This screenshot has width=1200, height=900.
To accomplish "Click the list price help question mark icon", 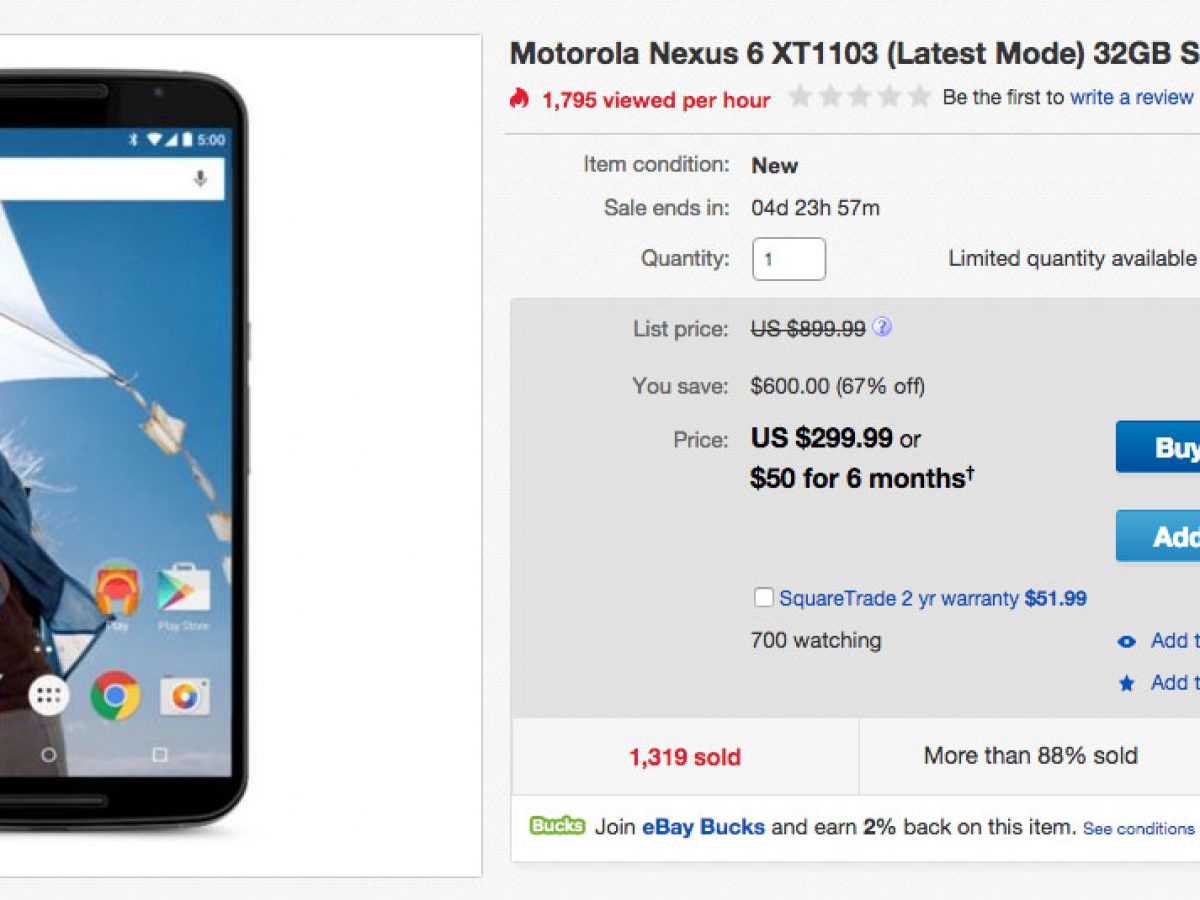I will click(882, 327).
